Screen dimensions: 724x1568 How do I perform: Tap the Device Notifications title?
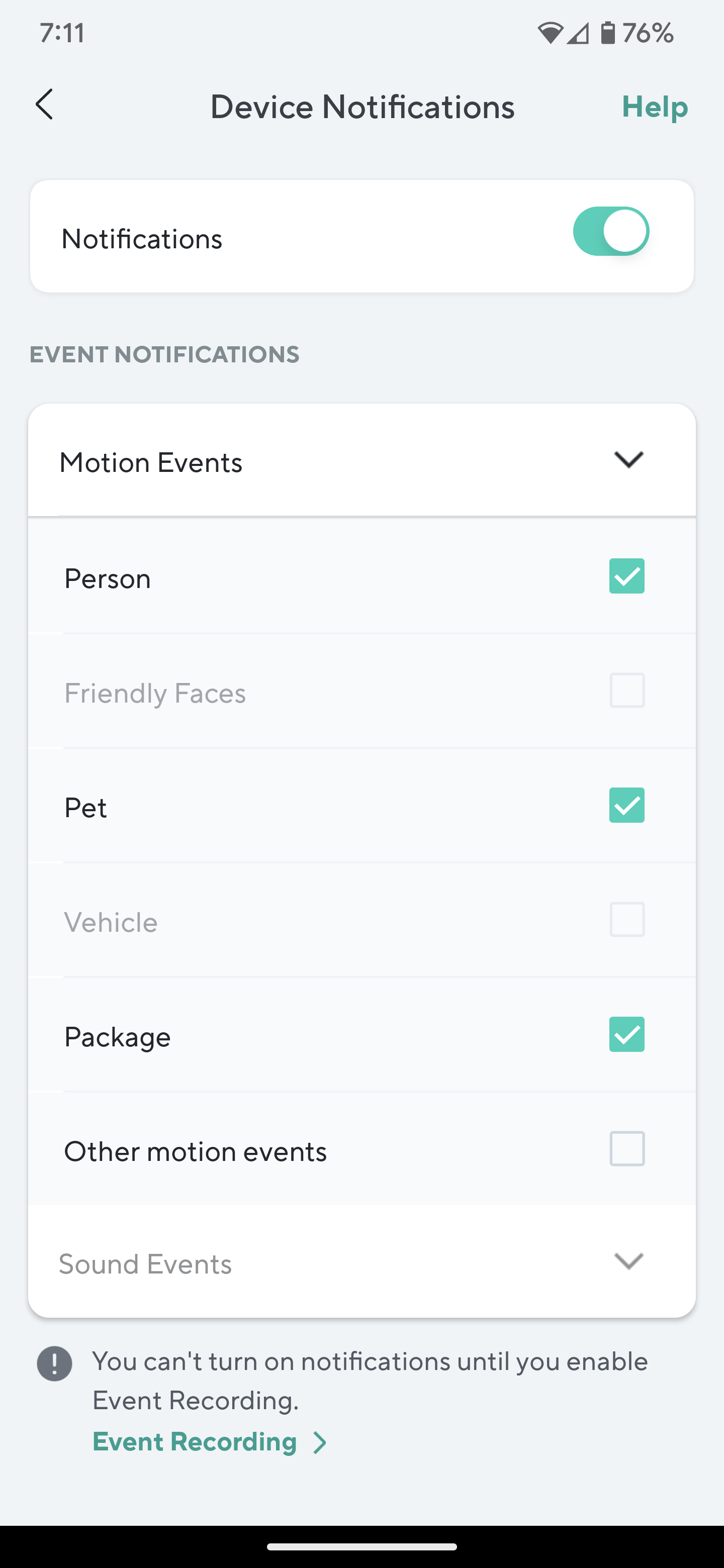pos(363,107)
